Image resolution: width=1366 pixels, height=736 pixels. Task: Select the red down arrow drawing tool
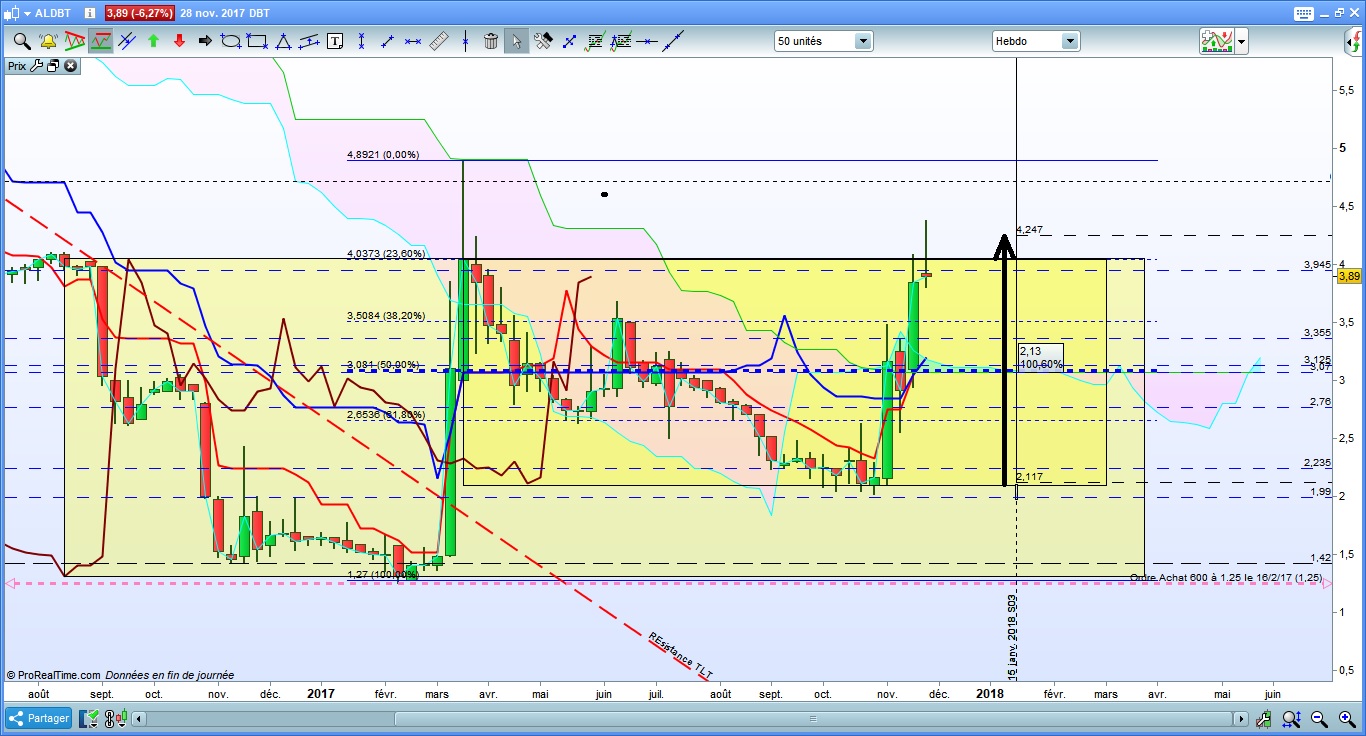click(179, 41)
